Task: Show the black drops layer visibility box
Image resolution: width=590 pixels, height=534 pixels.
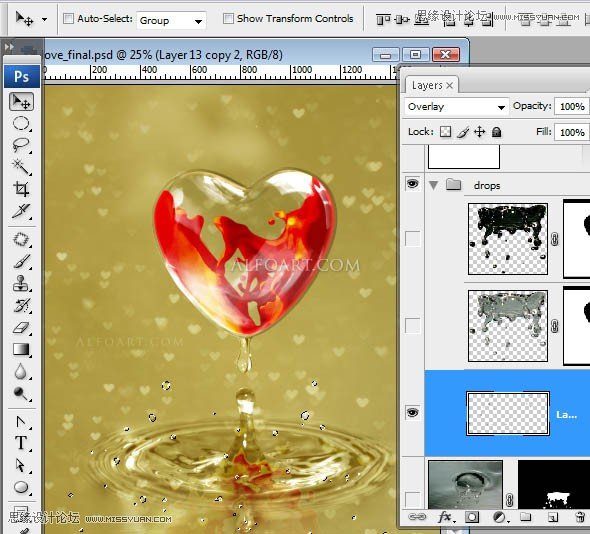Action: point(412,239)
